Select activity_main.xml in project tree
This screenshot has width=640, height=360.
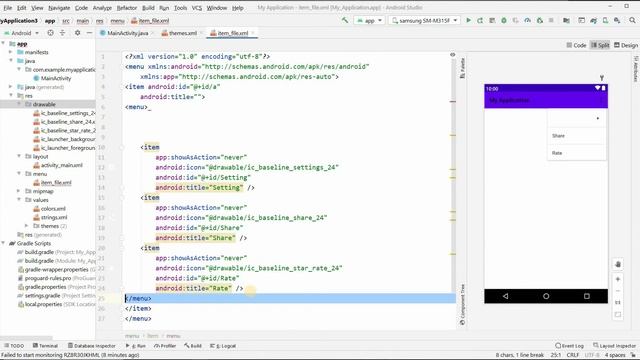click(x=58, y=165)
